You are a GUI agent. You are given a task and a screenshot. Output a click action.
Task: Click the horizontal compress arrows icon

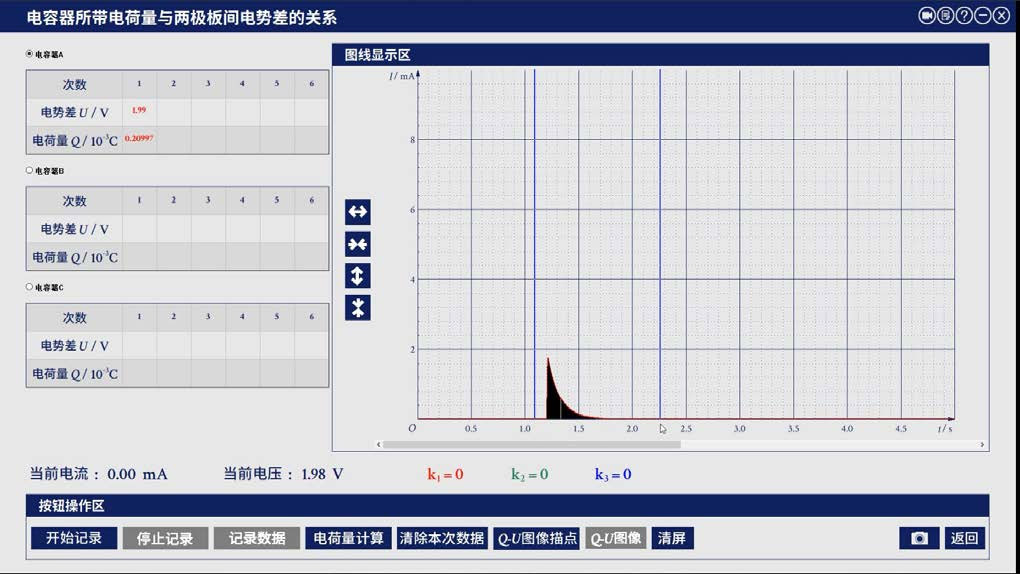[x=357, y=244]
